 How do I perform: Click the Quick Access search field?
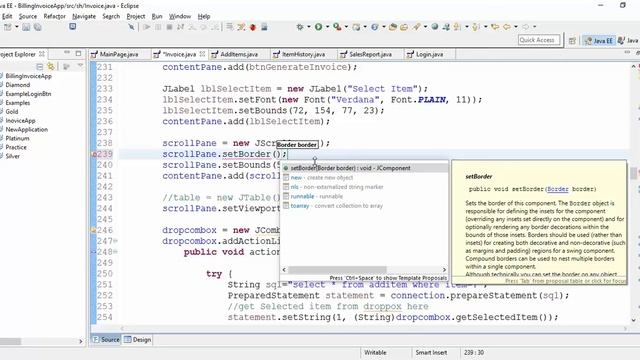(x=539, y=40)
